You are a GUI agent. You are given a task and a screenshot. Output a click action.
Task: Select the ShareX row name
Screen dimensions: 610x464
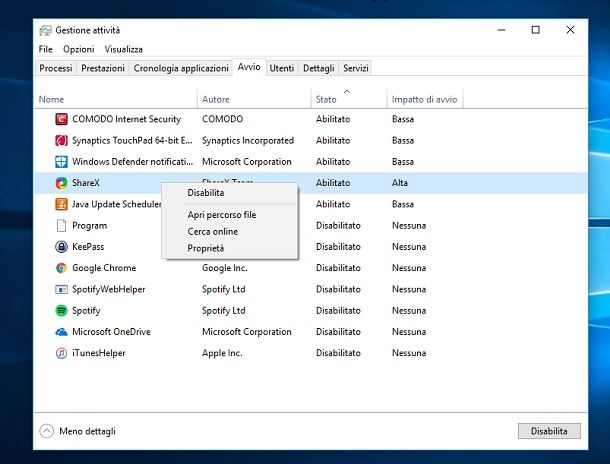[86, 183]
